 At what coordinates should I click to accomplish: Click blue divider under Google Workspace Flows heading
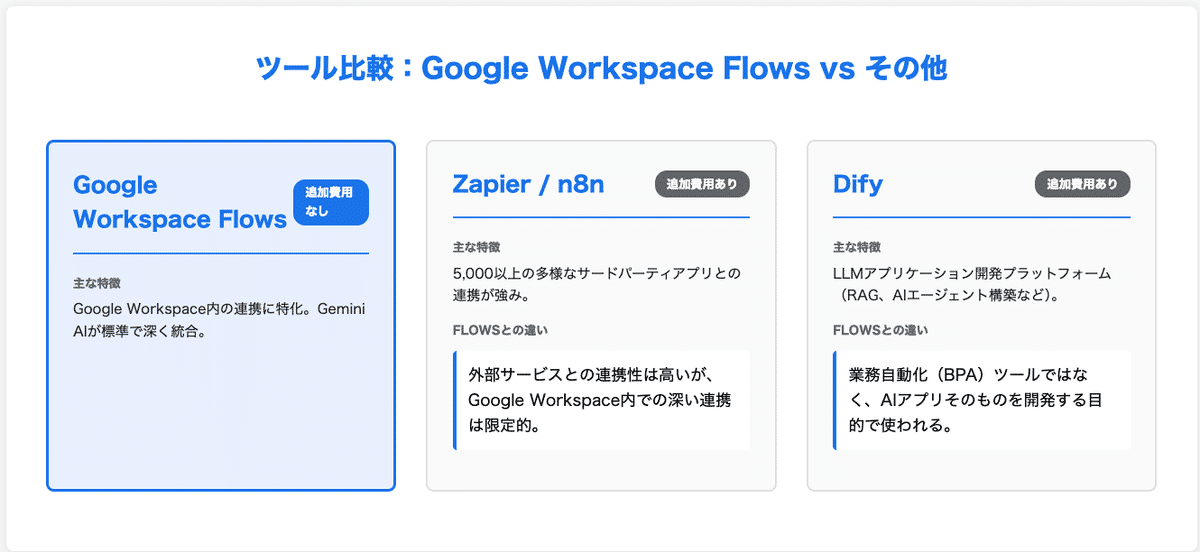tap(221, 254)
